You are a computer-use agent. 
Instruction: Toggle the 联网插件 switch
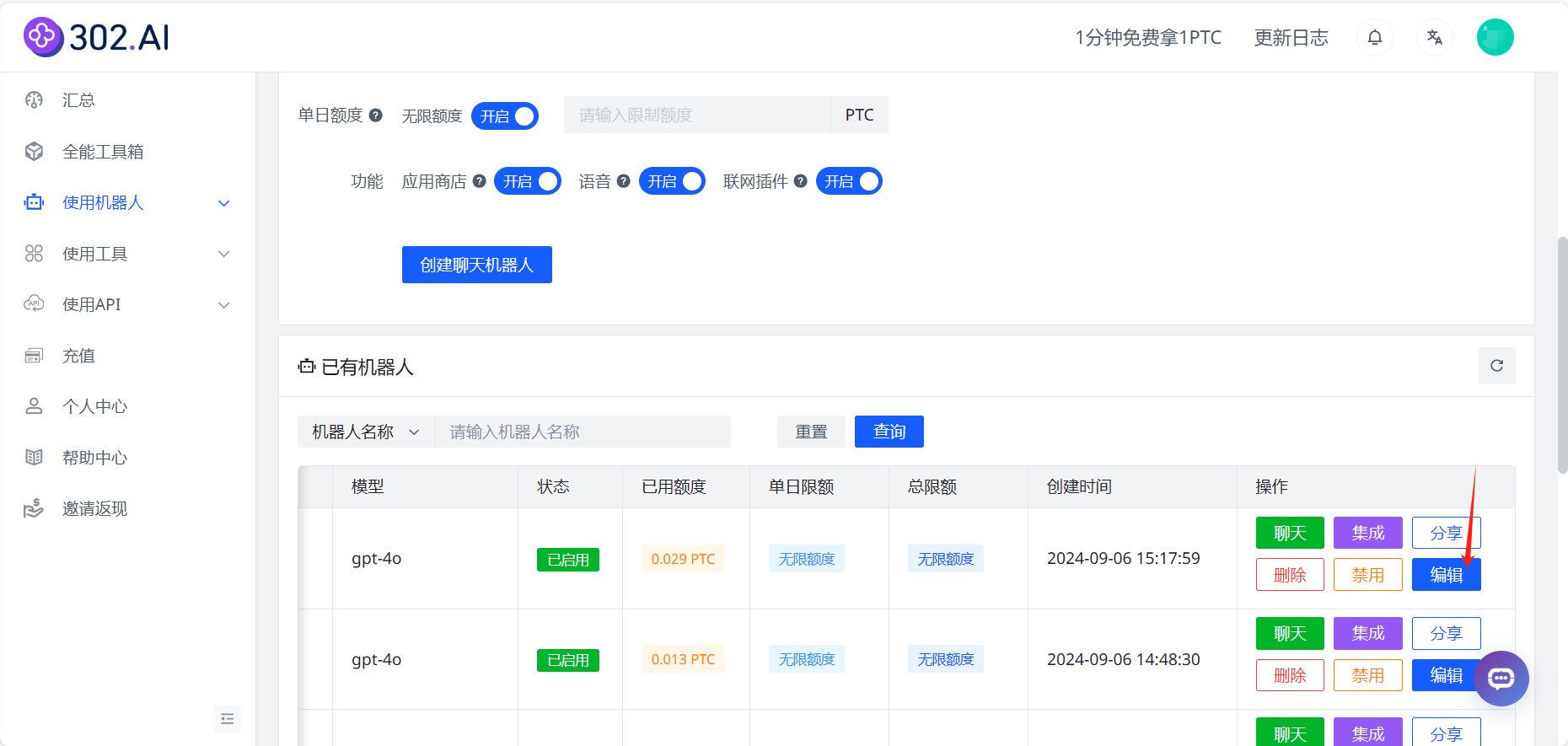point(849,181)
